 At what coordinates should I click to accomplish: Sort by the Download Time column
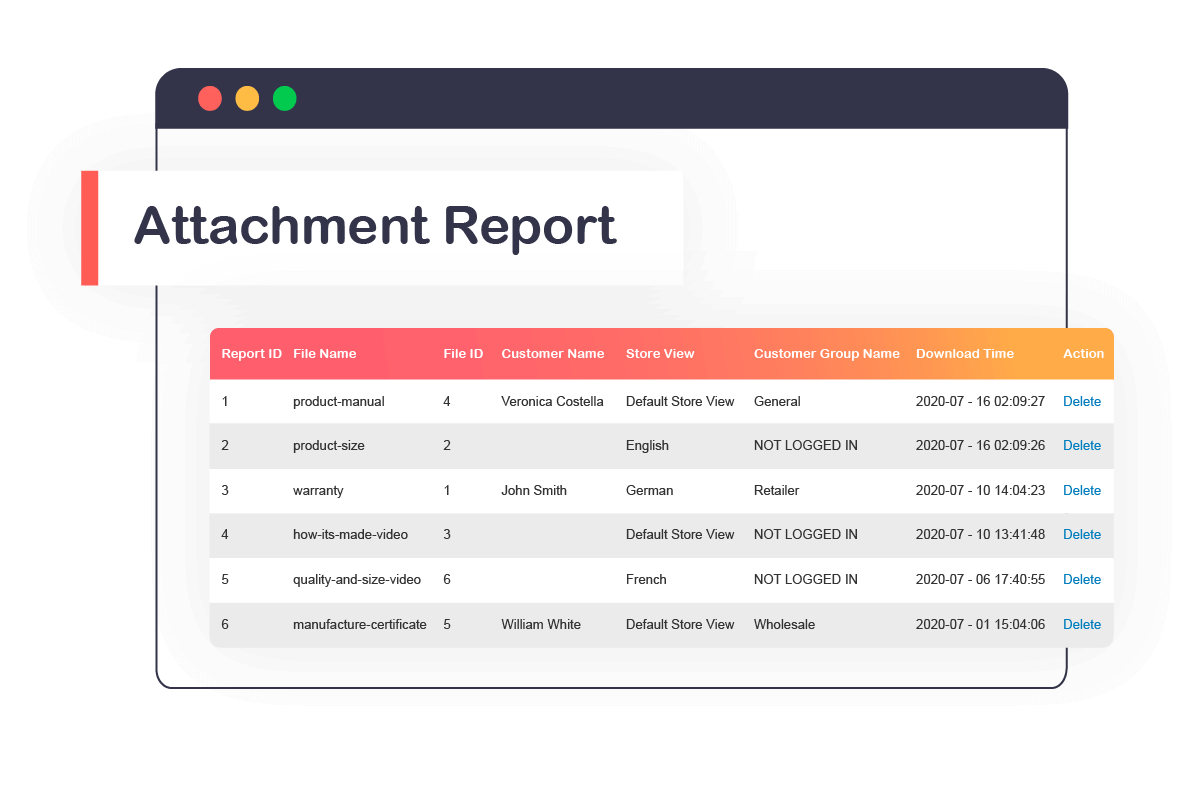coord(965,353)
